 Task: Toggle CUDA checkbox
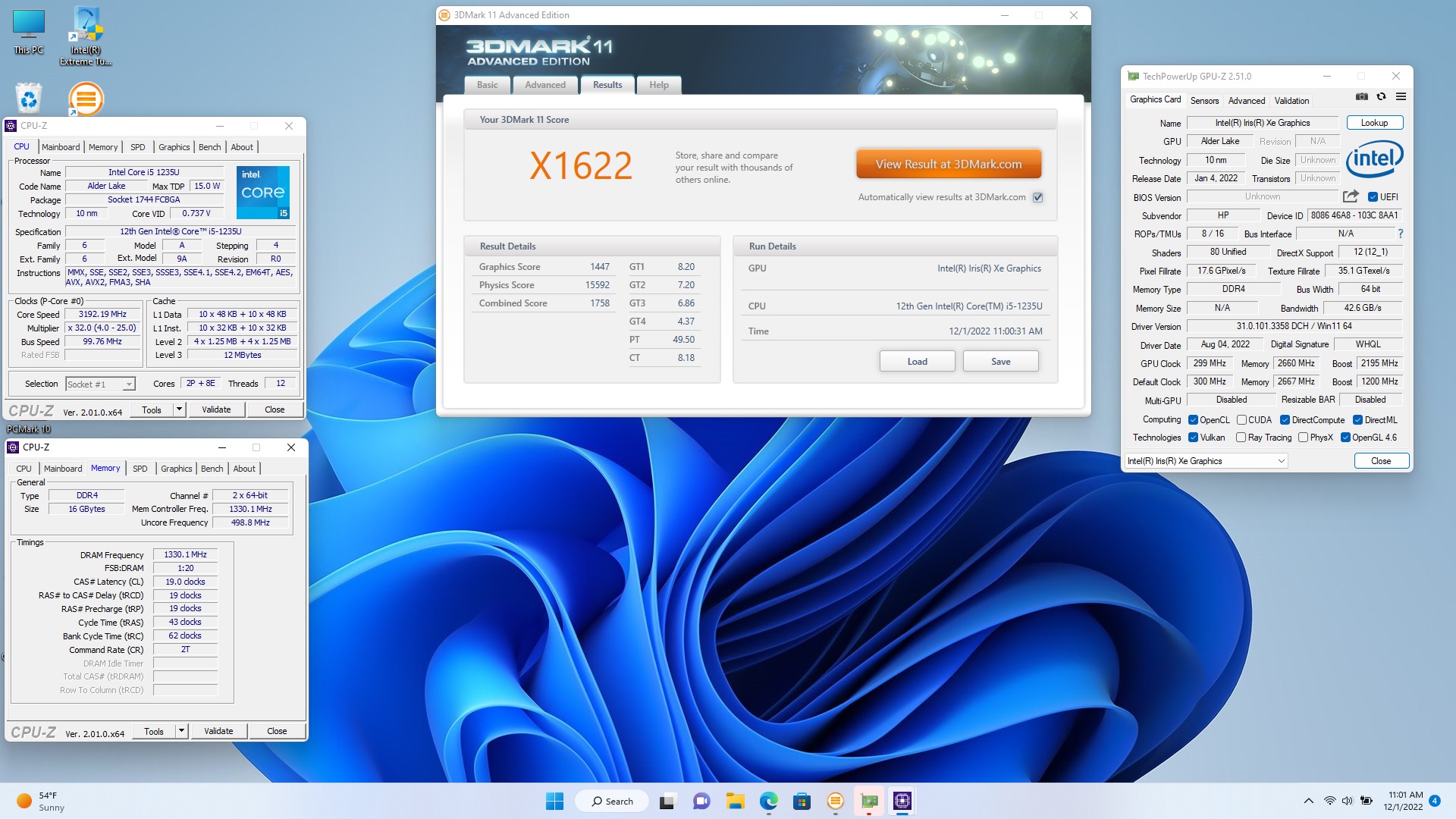tap(1241, 420)
